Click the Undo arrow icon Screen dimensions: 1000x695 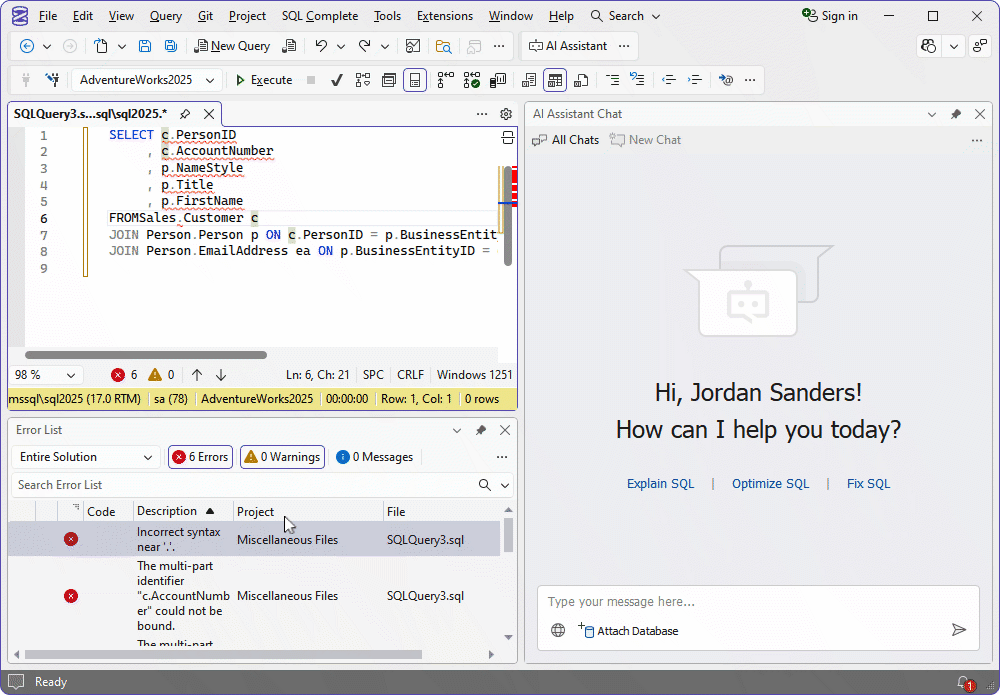(321, 46)
